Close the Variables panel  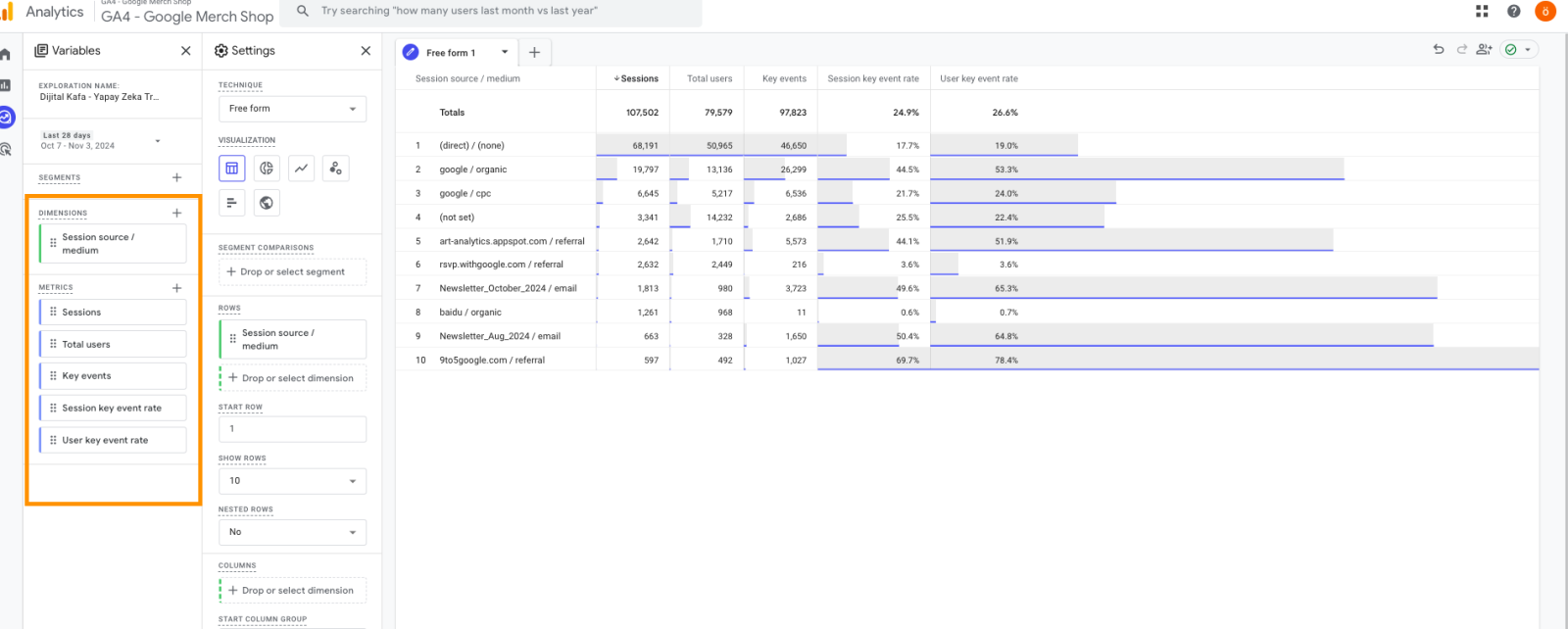pyautogui.click(x=186, y=51)
